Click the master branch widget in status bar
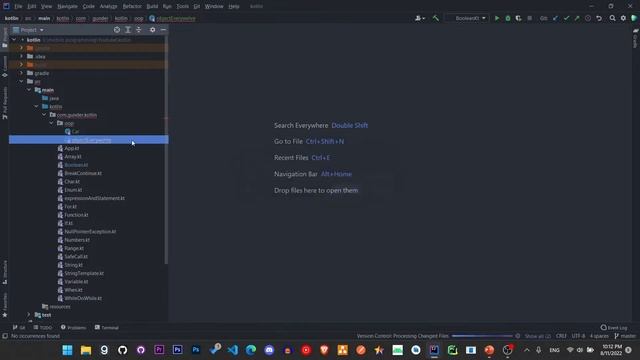The image size is (640, 360). (x=625, y=336)
